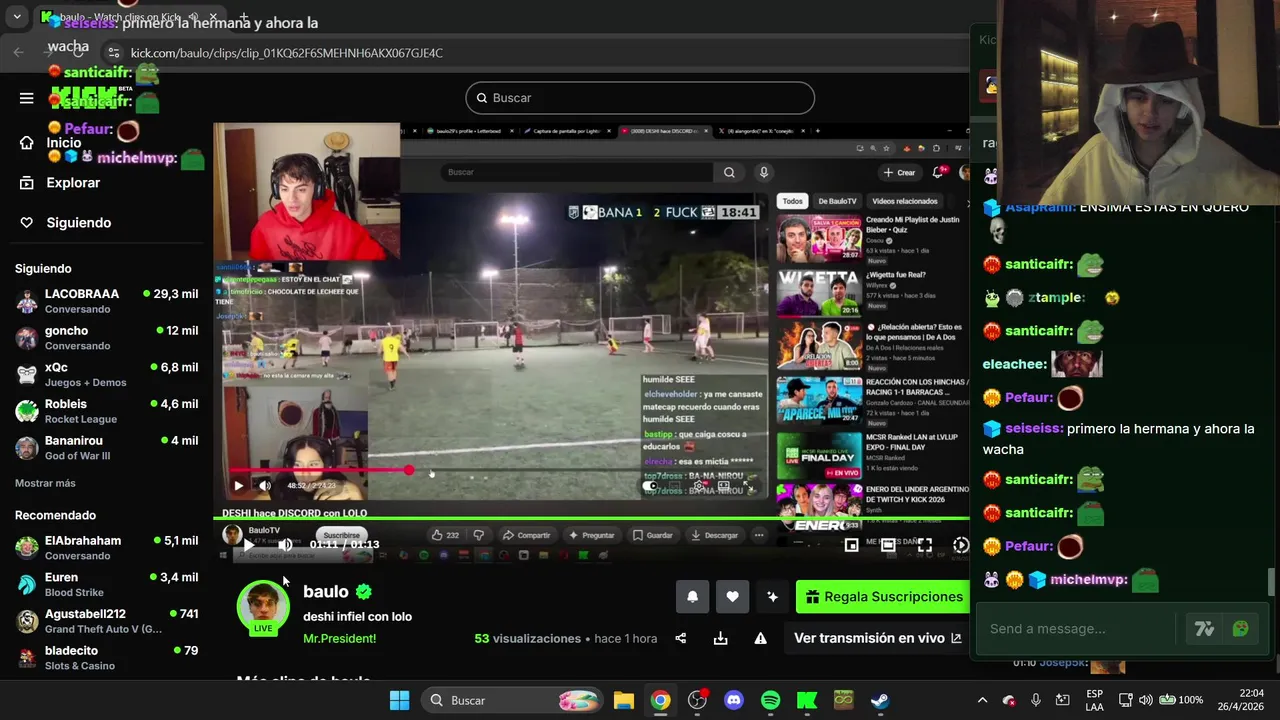Open Minecraft-style block icon in taskbar

point(843,700)
